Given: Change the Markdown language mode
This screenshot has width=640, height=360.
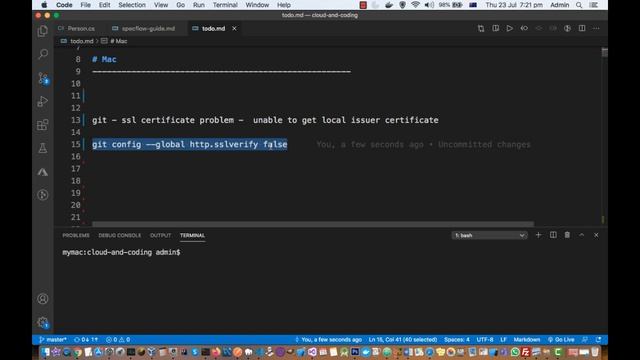Looking at the screenshot, I should point(527,340).
